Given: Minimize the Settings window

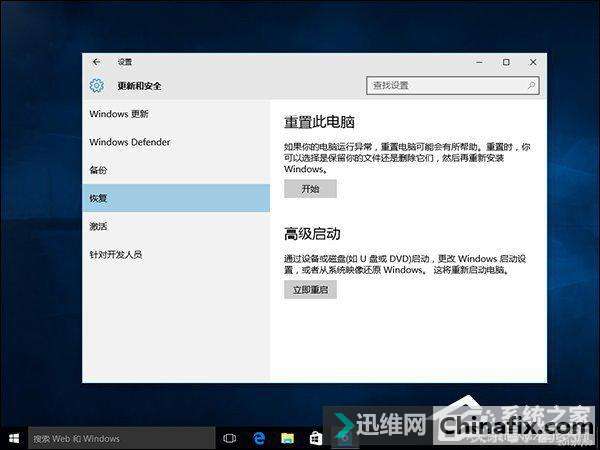Looking at the screenshot, I should [x=479, y=62].
